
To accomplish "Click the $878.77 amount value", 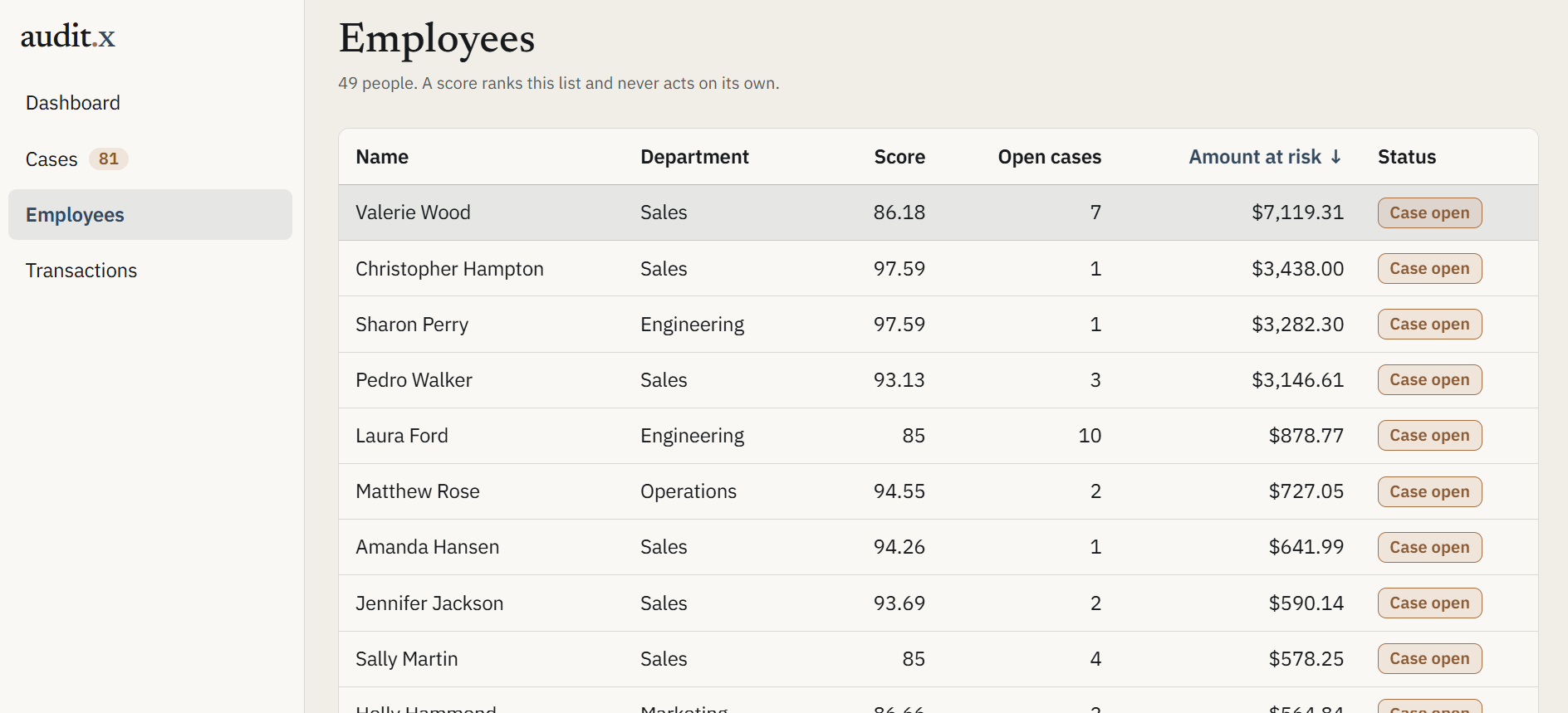I will pyautogui.click(x=1306, y=436).
